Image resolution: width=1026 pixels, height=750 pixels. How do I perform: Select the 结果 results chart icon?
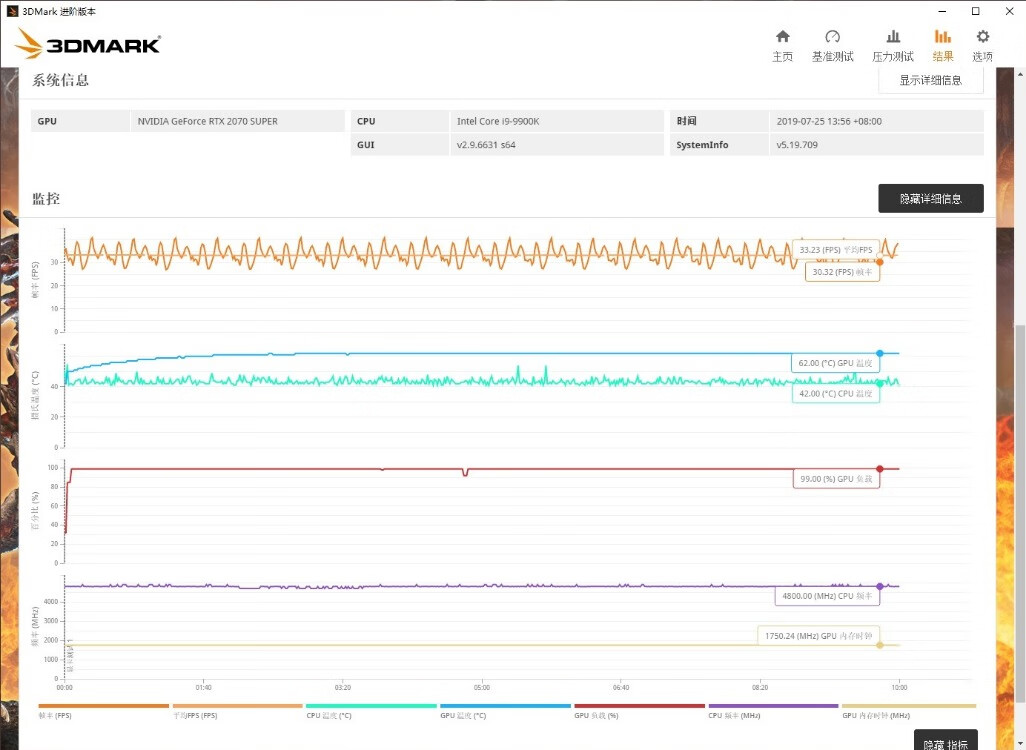pyautogui.click(x=942, y=36)
